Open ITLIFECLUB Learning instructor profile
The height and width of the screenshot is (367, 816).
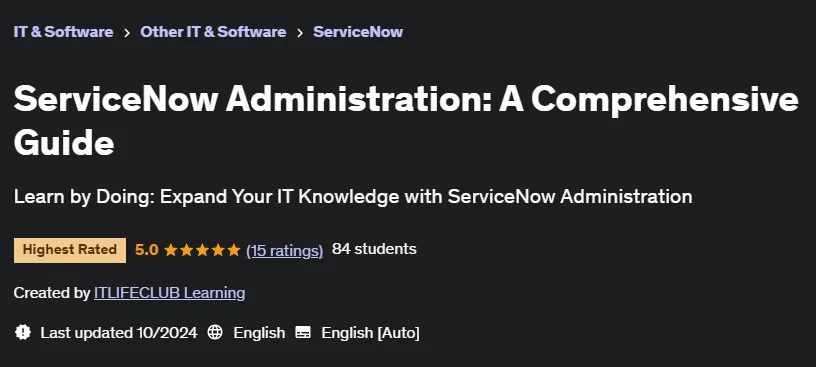click(x=170, y=293)
